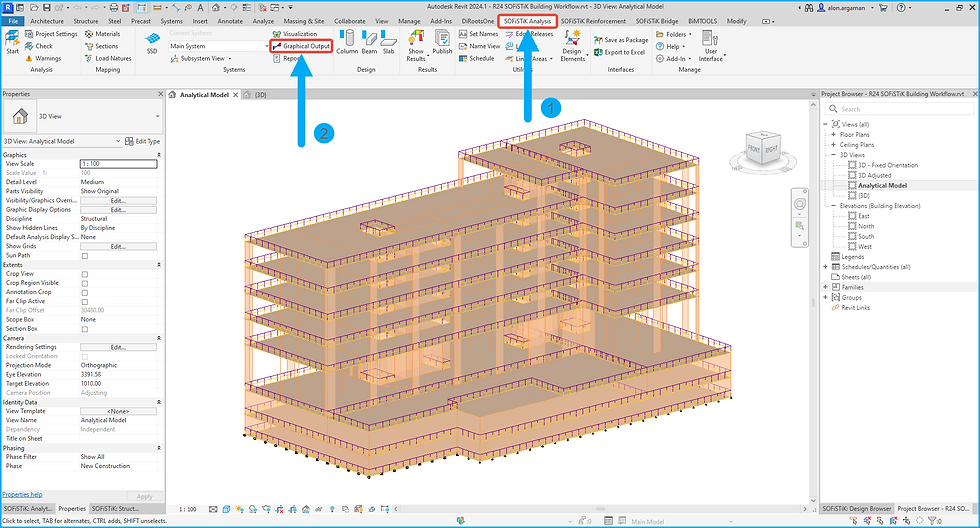The width and height of the screenshot is (980, 528).
Task: Click the Apply button in Properties
Action: pyautogui.click(x=144, y=496)
